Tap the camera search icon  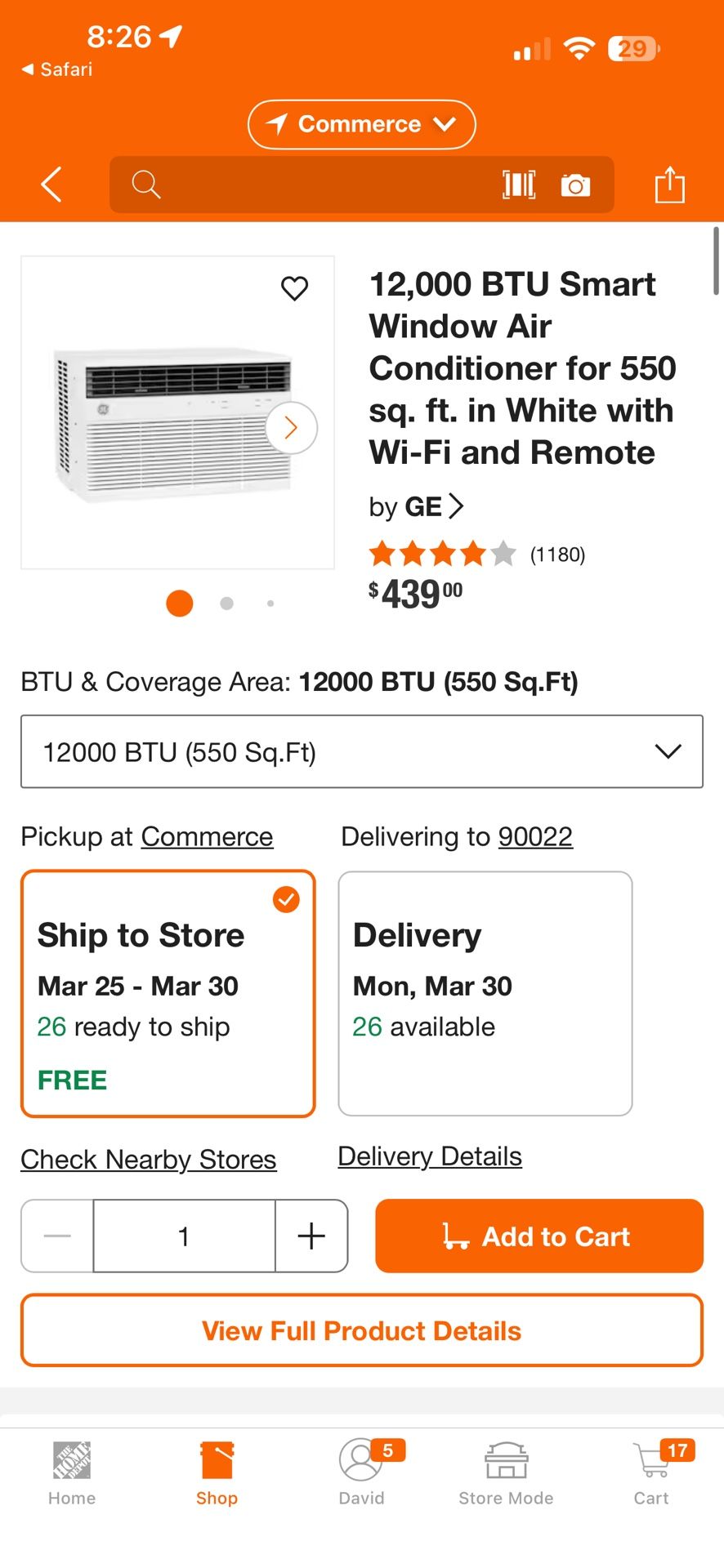click(x=575, y=185)
